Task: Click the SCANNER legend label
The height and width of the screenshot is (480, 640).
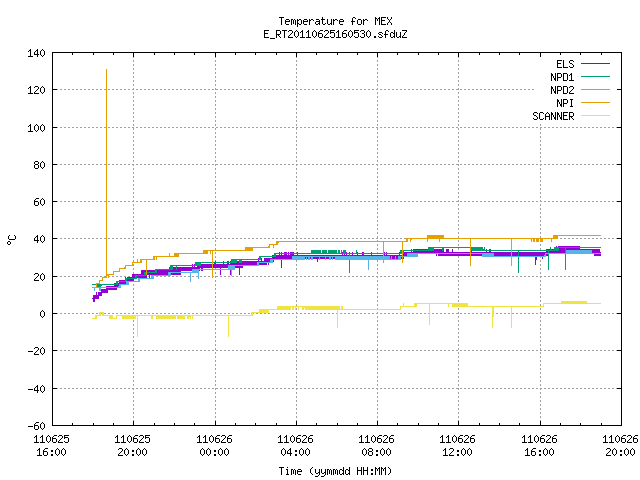Action: (x=553, y=116)
